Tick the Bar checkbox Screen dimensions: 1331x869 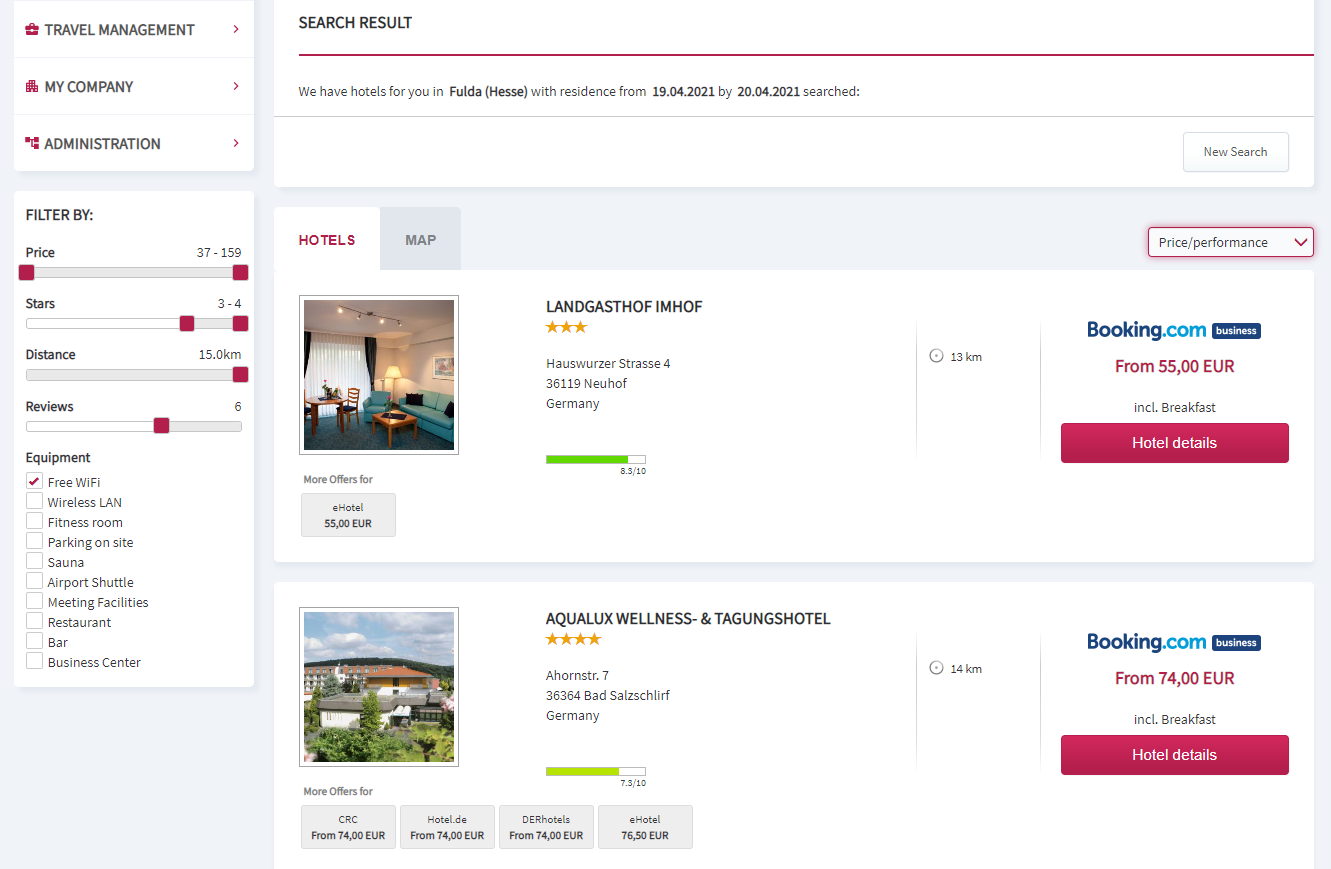click(x=35, y=641)
